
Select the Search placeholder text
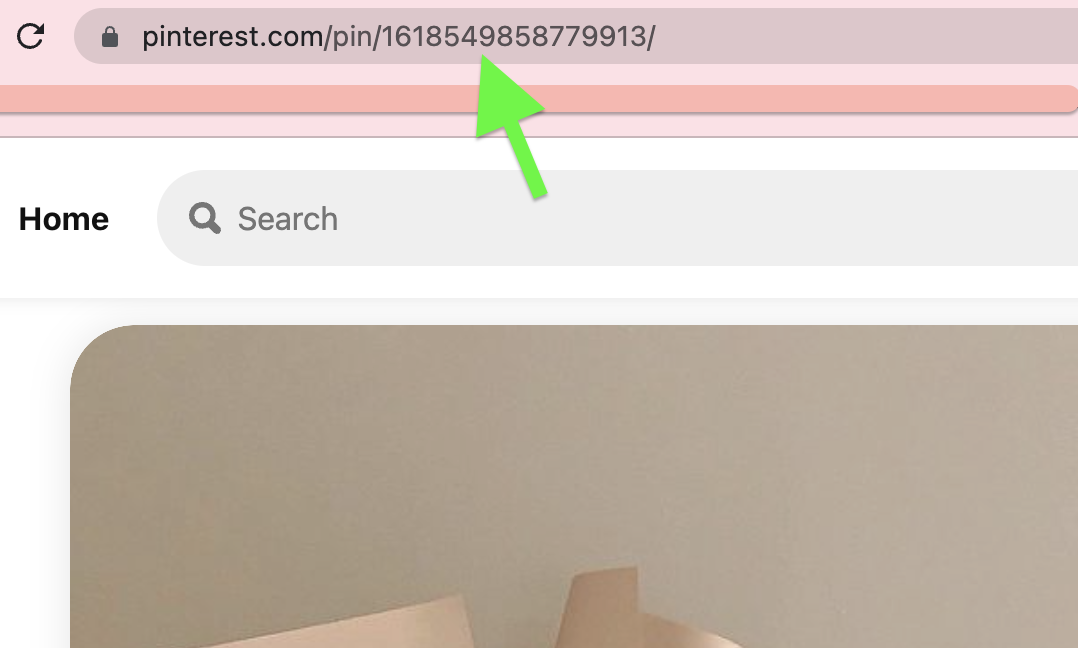[x=287, y=219]
